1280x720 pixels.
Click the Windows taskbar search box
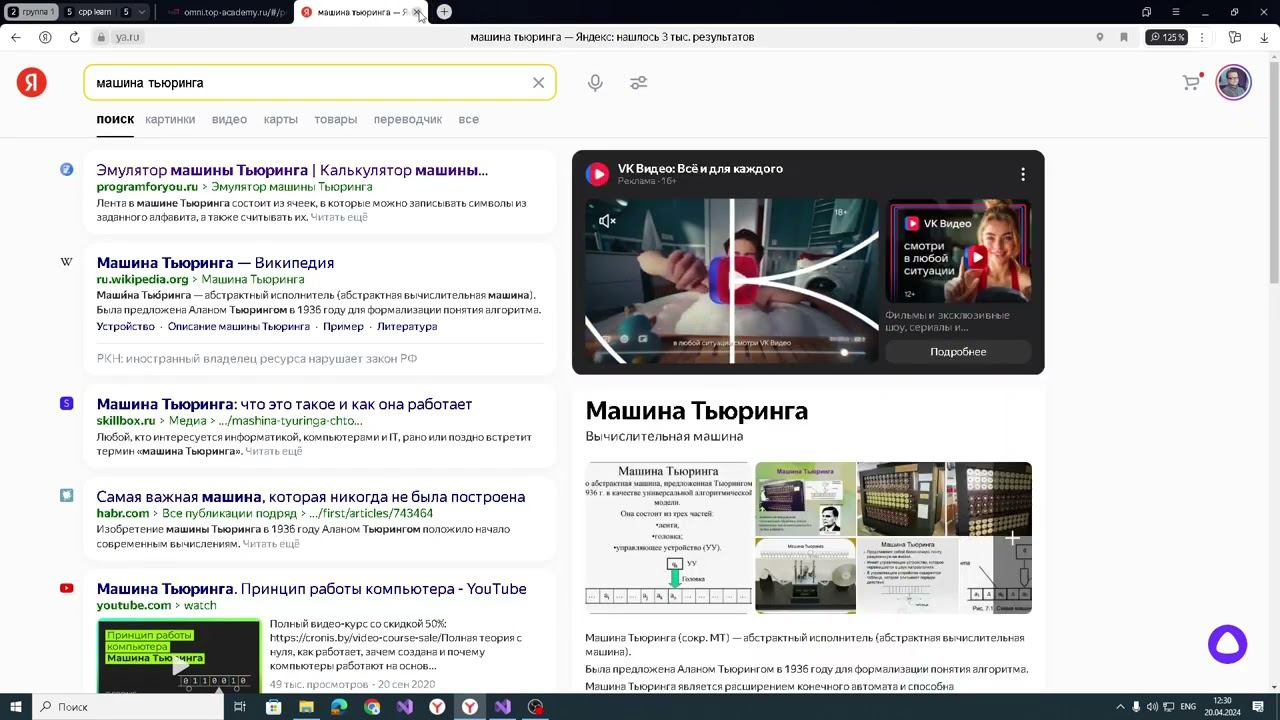pyautogui.click(x=128, y=707)
